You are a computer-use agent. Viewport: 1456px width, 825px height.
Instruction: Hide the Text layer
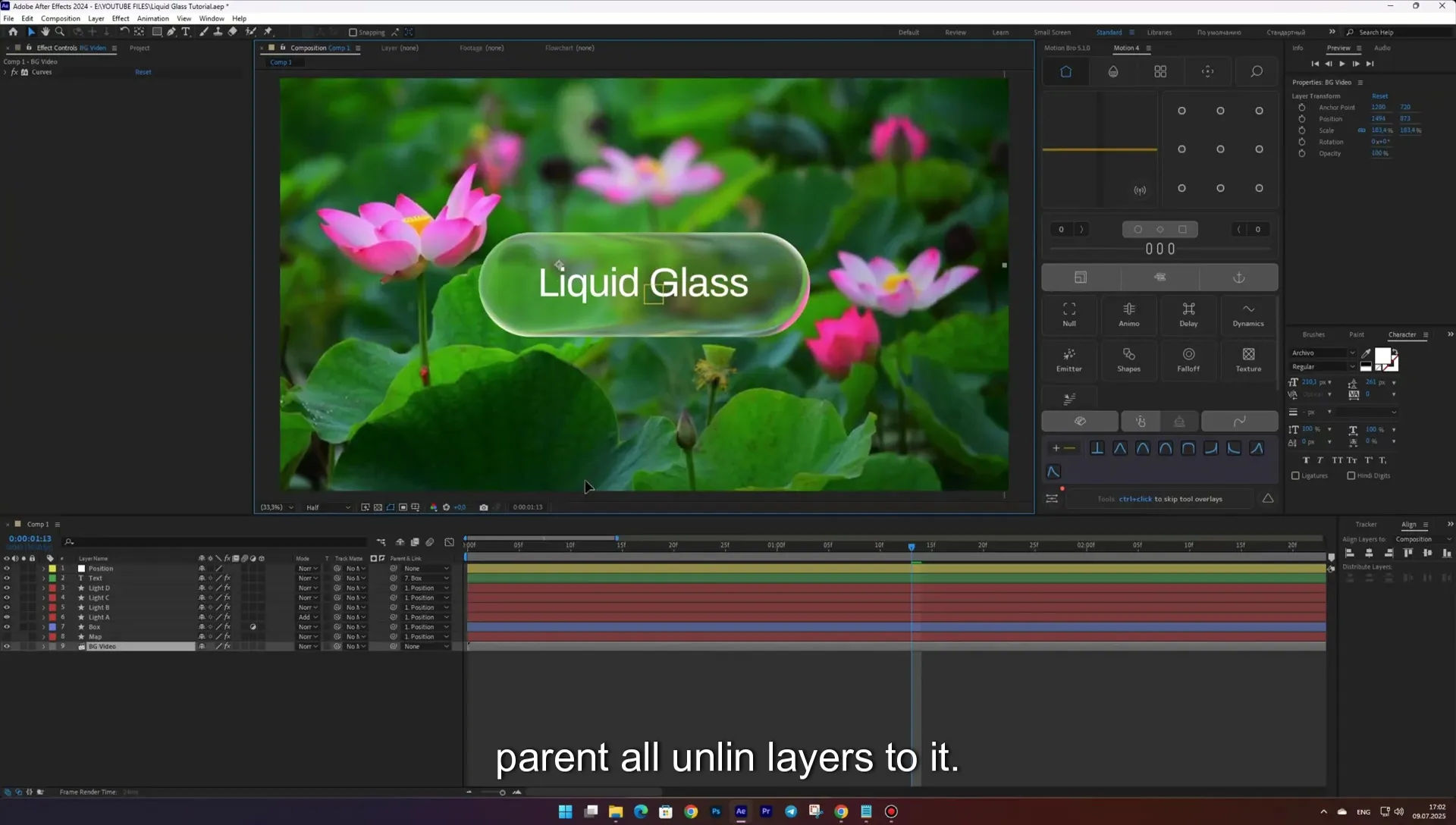point(7,579)
